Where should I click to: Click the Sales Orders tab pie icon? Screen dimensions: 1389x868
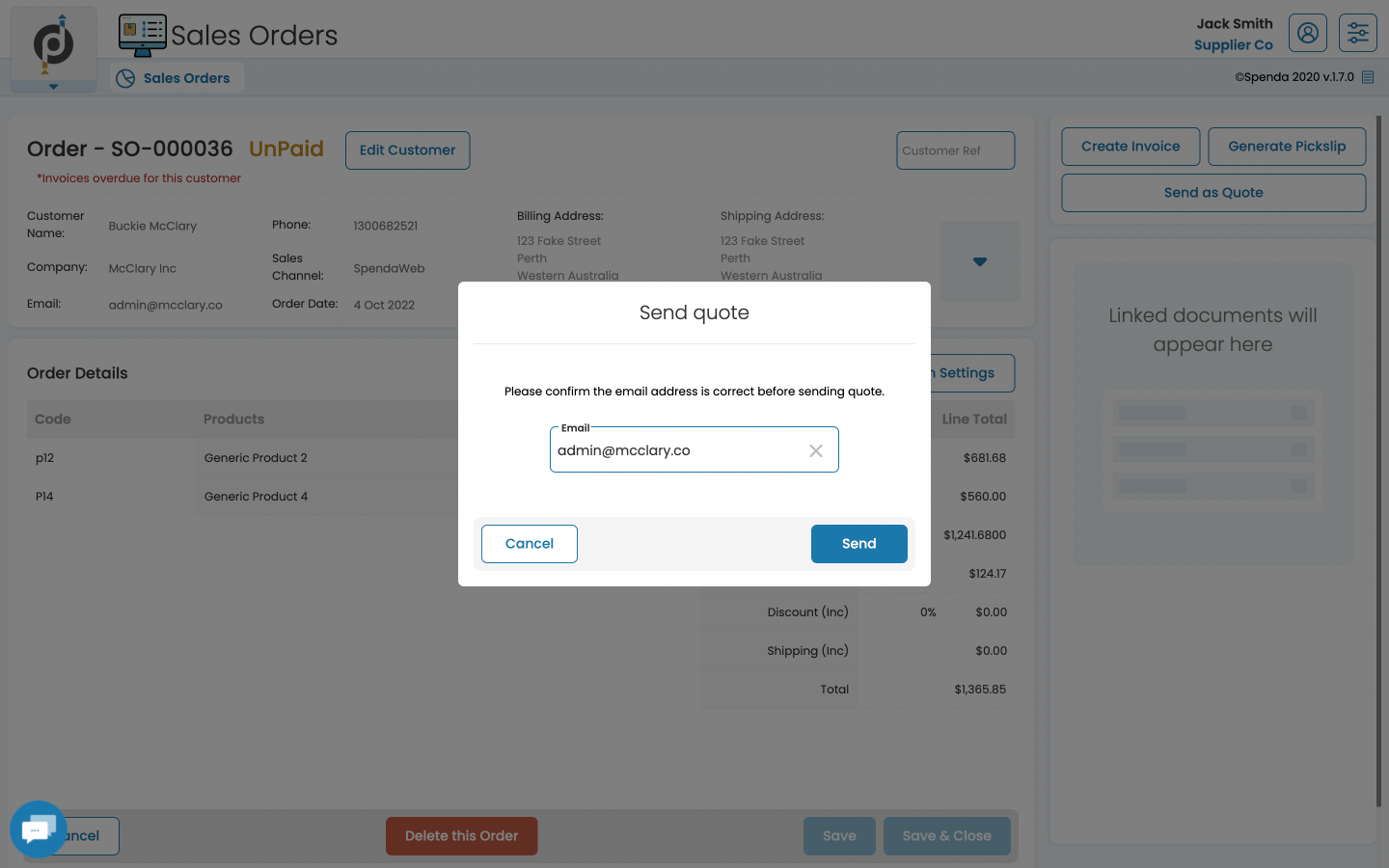point(125,78)
